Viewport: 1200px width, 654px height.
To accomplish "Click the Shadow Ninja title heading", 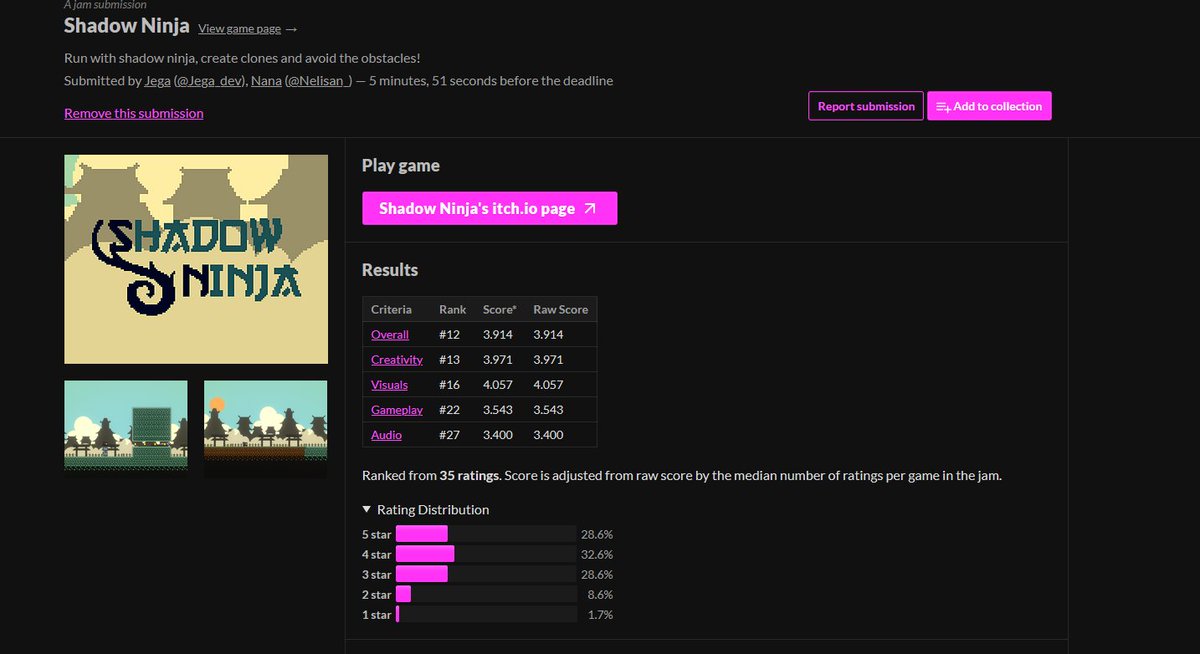I will click(x=127, y=26).
